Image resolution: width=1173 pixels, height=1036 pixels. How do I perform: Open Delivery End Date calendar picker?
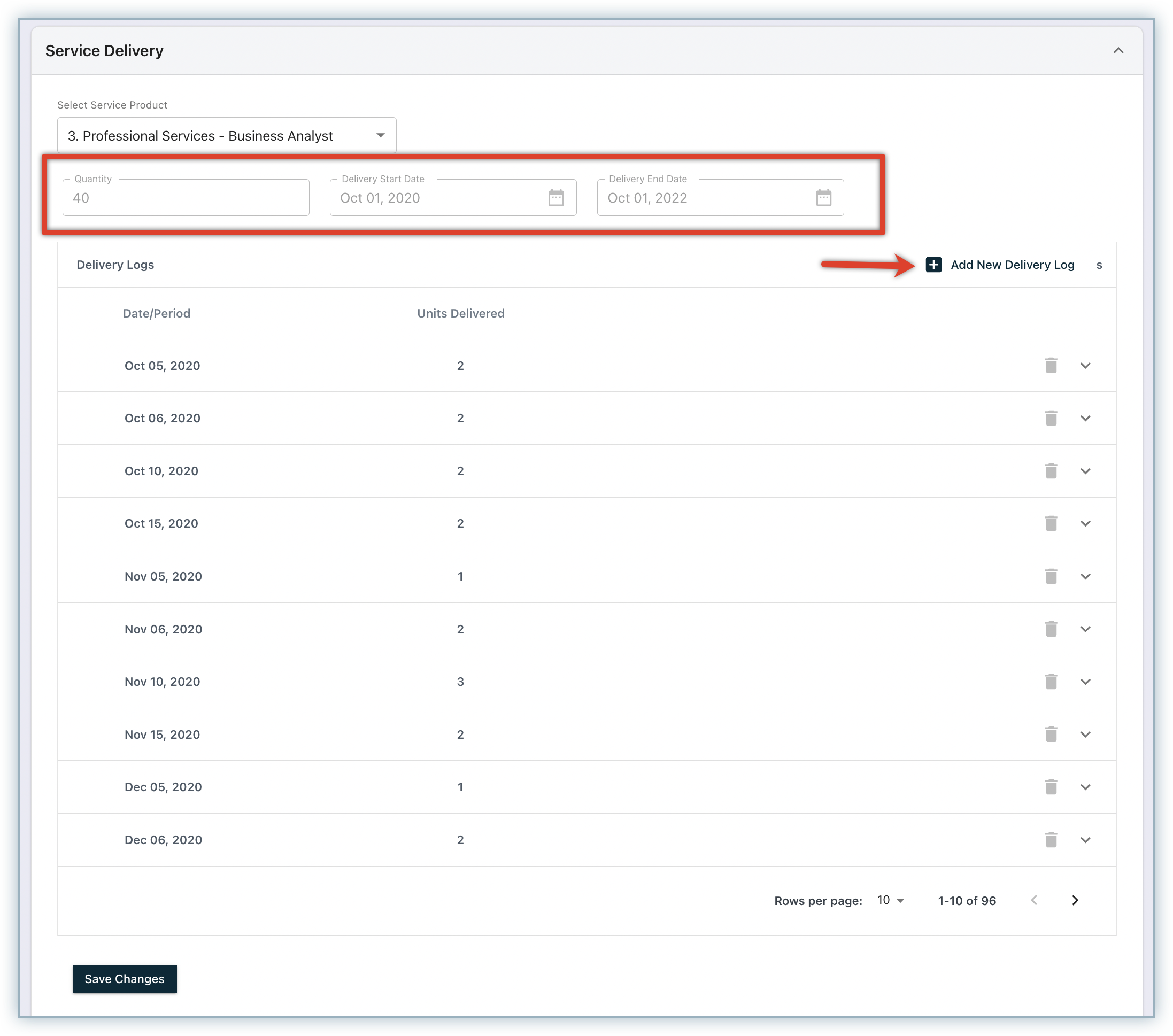[x=823, y=198]
